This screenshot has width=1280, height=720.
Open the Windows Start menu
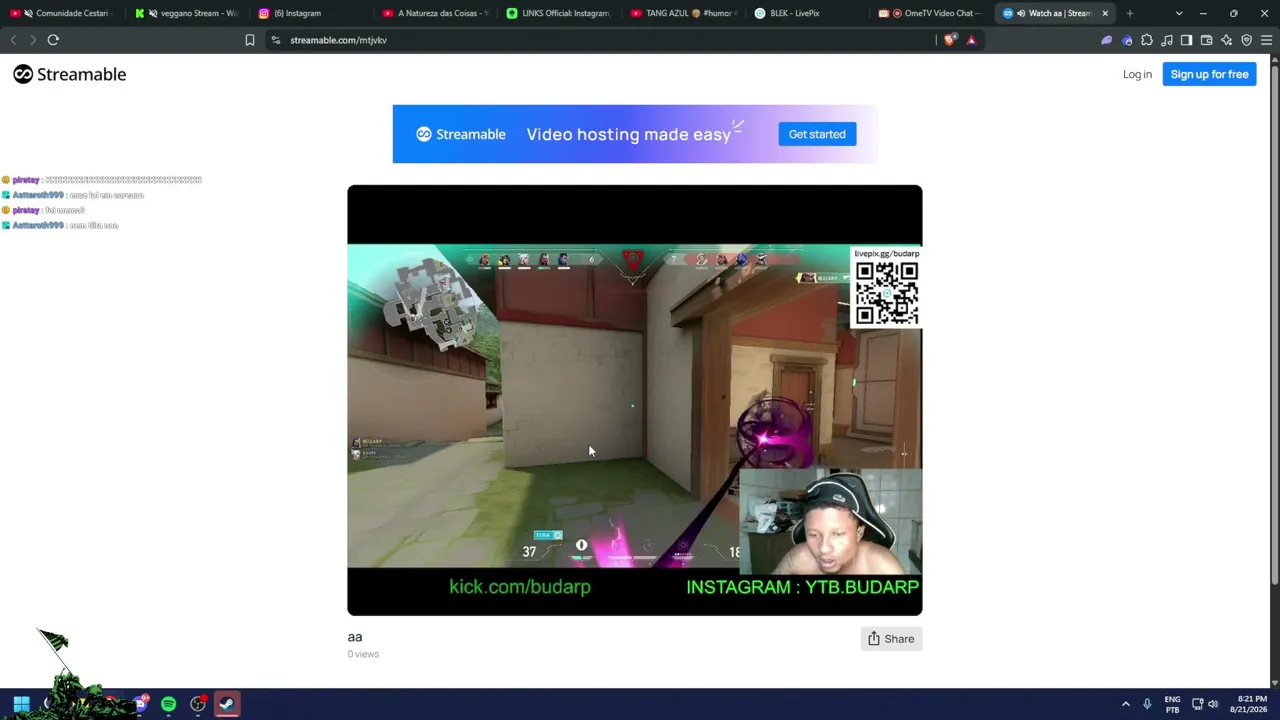[x=21, y=704]
